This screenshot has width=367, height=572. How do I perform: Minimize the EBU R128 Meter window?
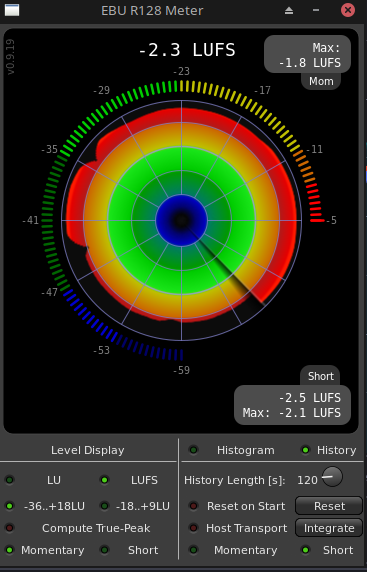316,10
